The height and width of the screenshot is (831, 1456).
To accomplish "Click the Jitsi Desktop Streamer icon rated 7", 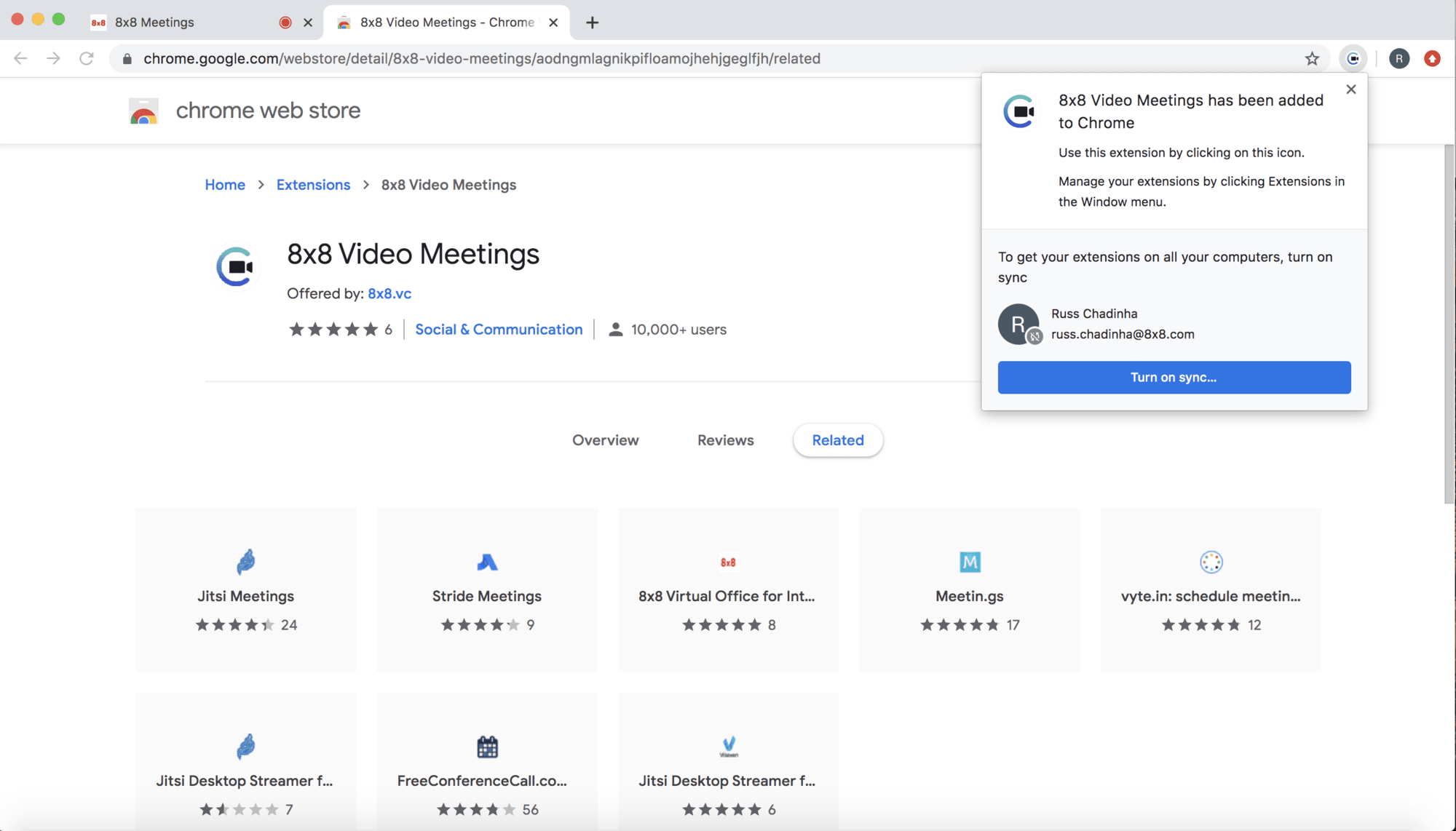I will [246, 746].
